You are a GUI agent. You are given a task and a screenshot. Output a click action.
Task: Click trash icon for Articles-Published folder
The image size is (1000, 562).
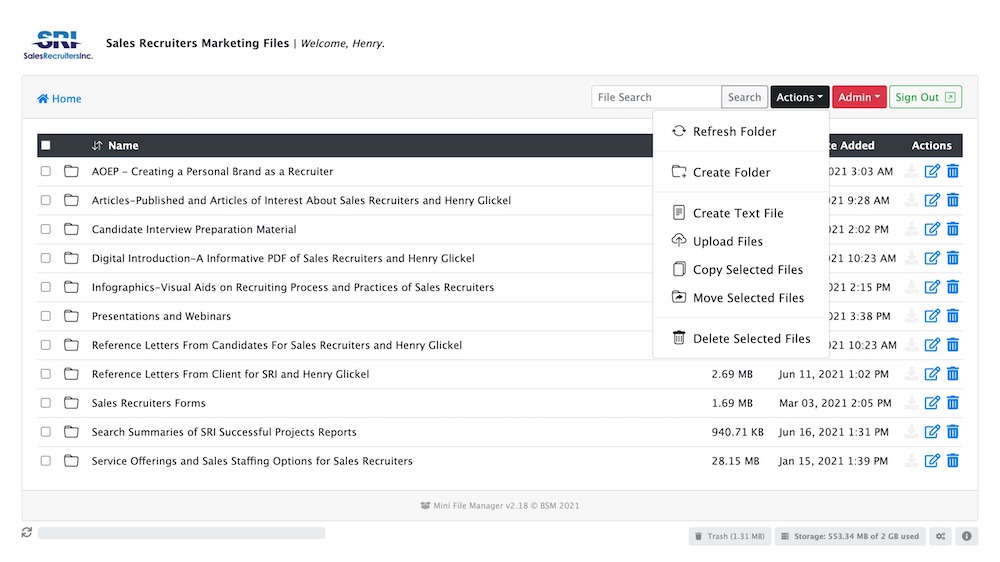point(953,200)
